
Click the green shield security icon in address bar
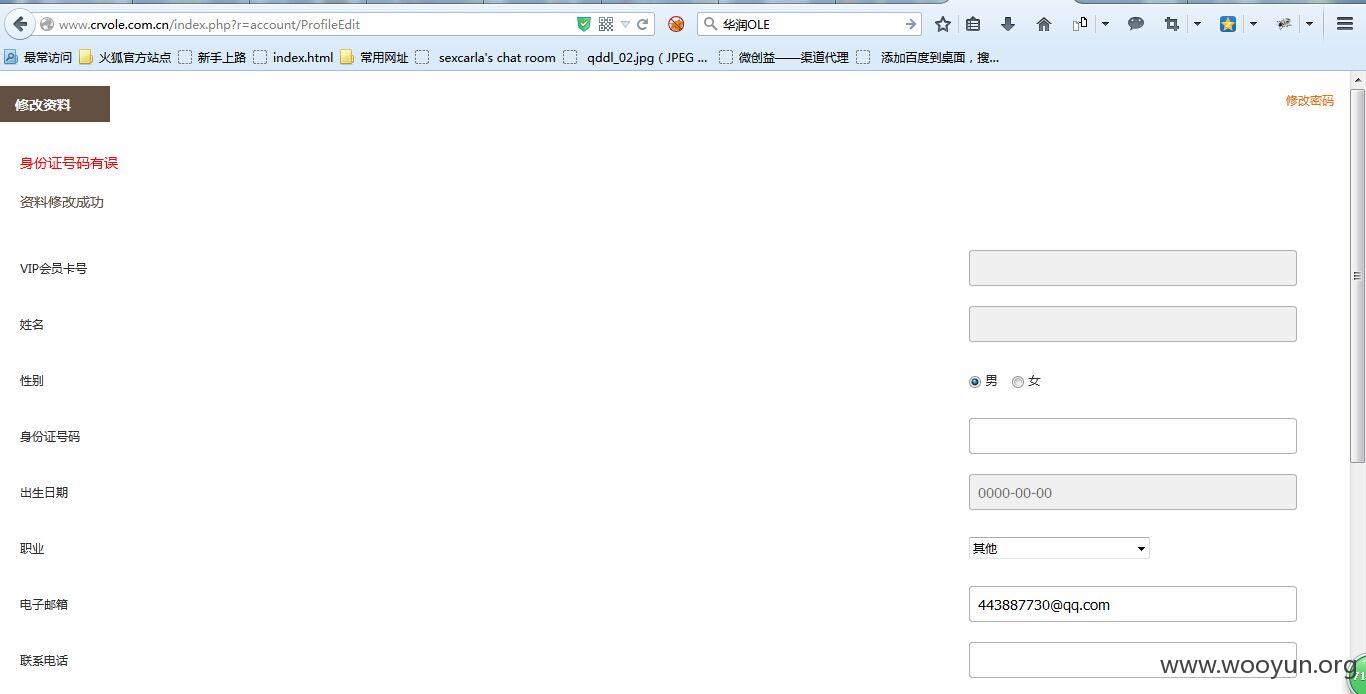pos(584,24)
